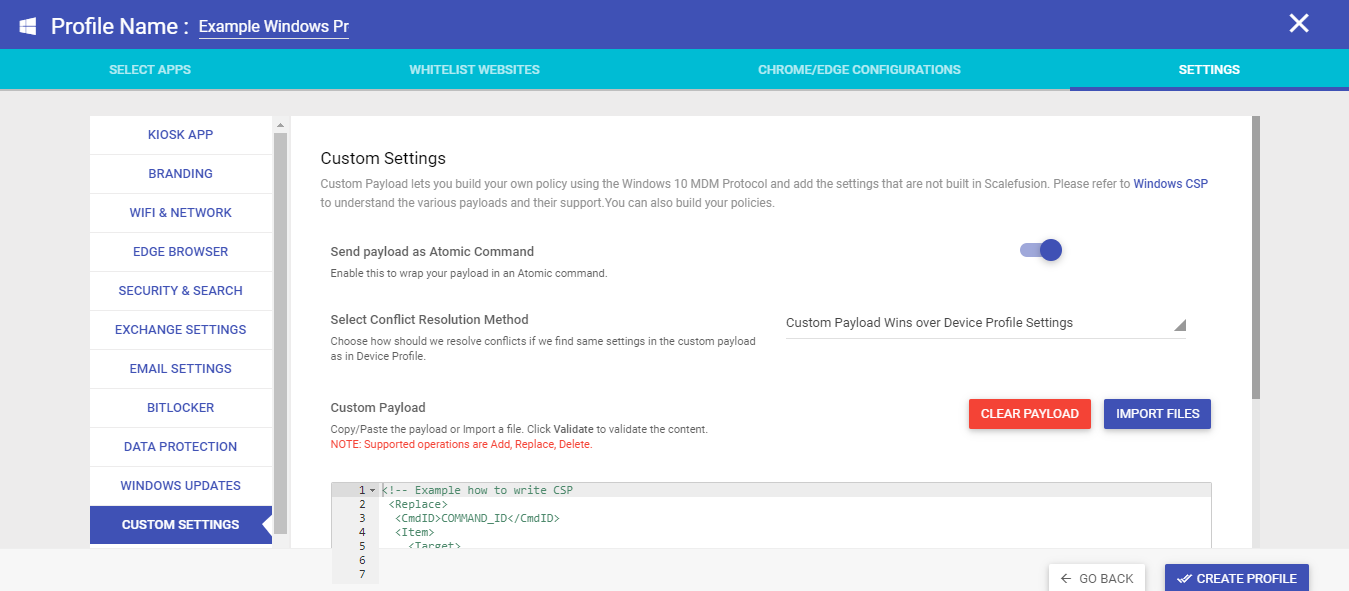1349x591 pixels.
Task: Edit the Profile Name text field
Action: [x=273, y=26]
